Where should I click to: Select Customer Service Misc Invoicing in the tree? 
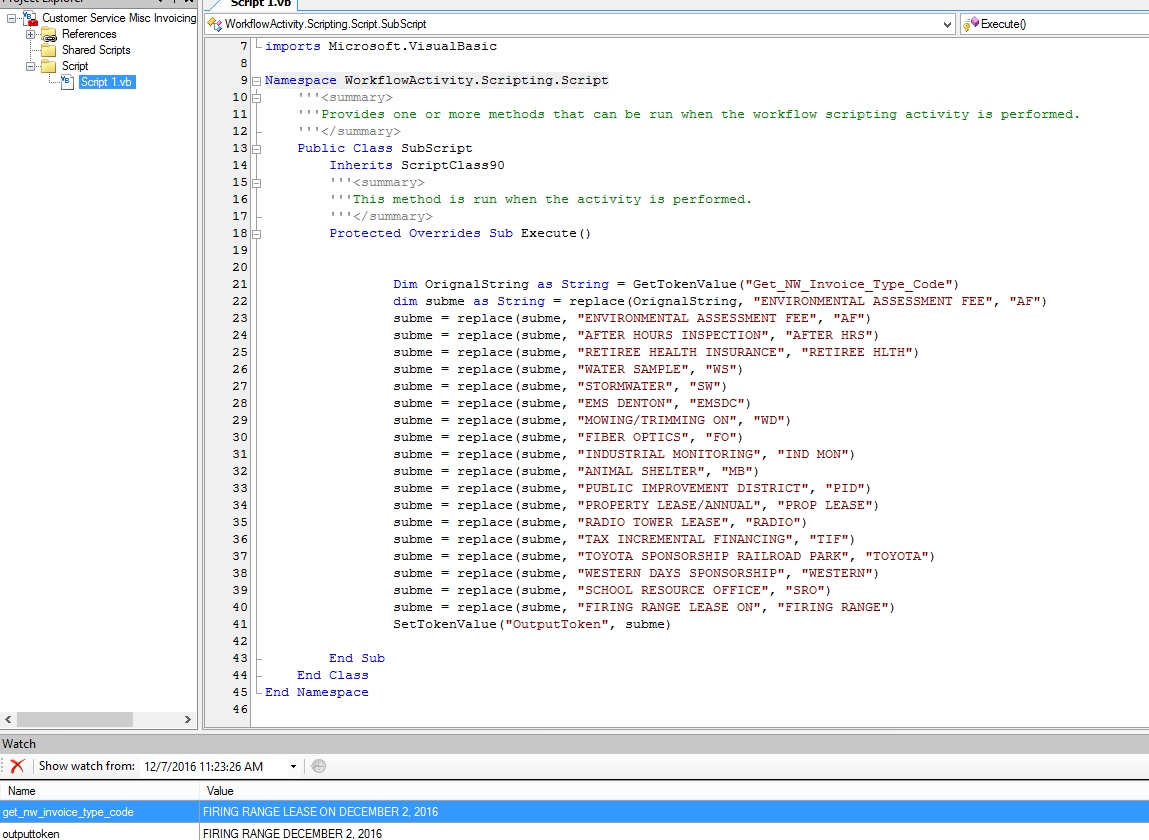(119, 18)
